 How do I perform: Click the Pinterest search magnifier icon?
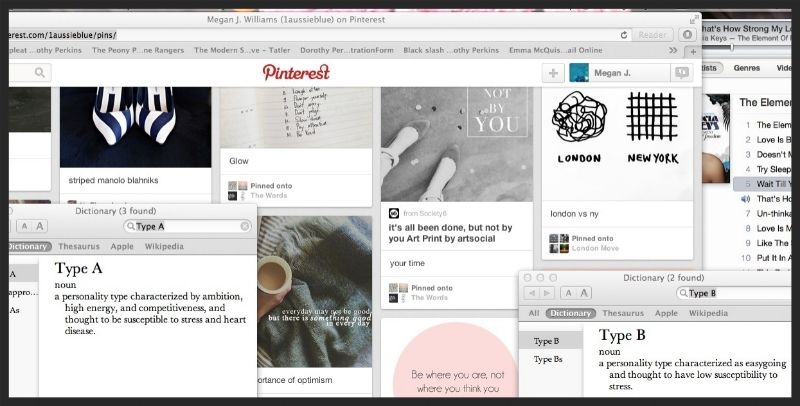tap(40, 73)
